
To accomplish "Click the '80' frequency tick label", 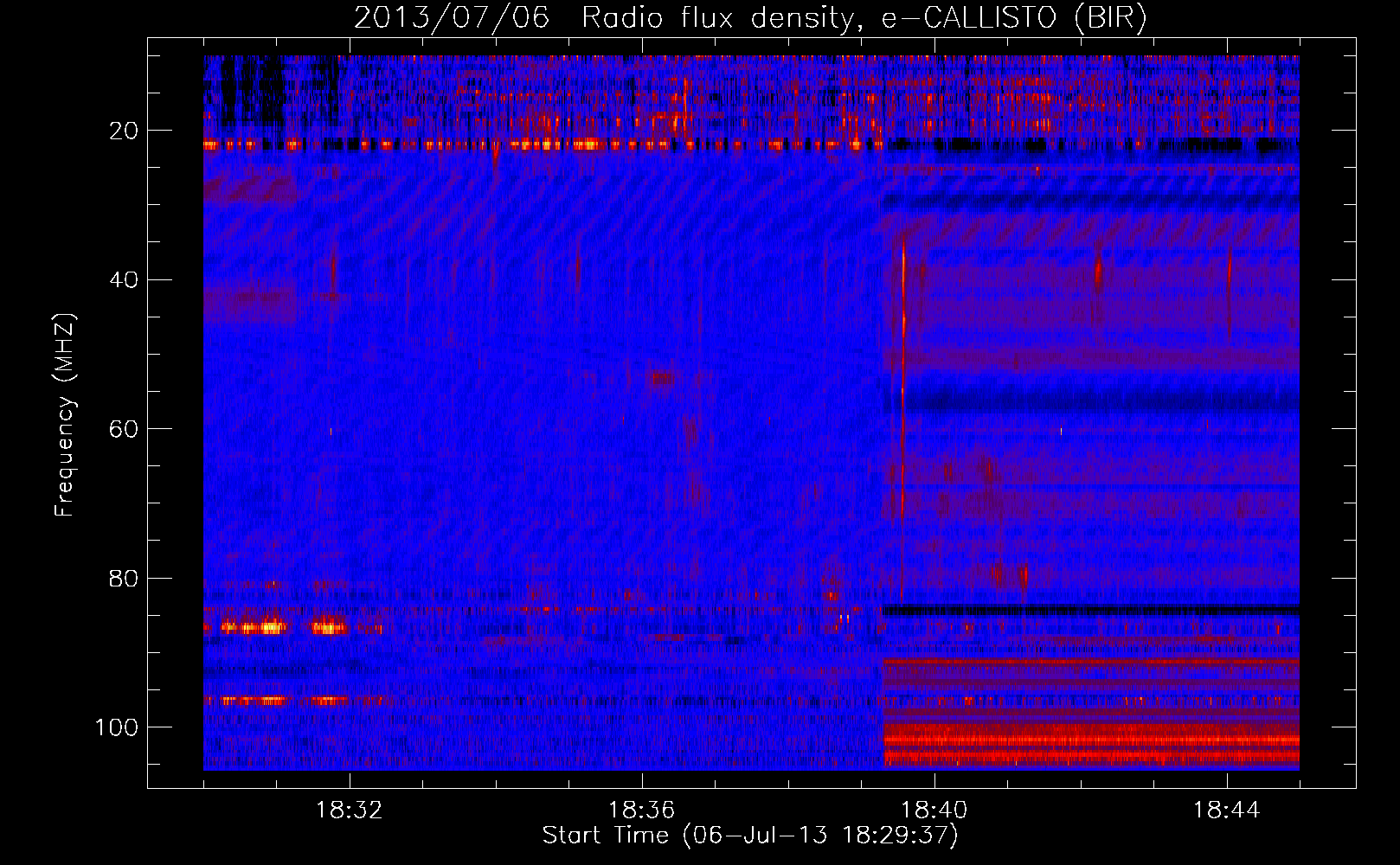I will click(125, 578).
